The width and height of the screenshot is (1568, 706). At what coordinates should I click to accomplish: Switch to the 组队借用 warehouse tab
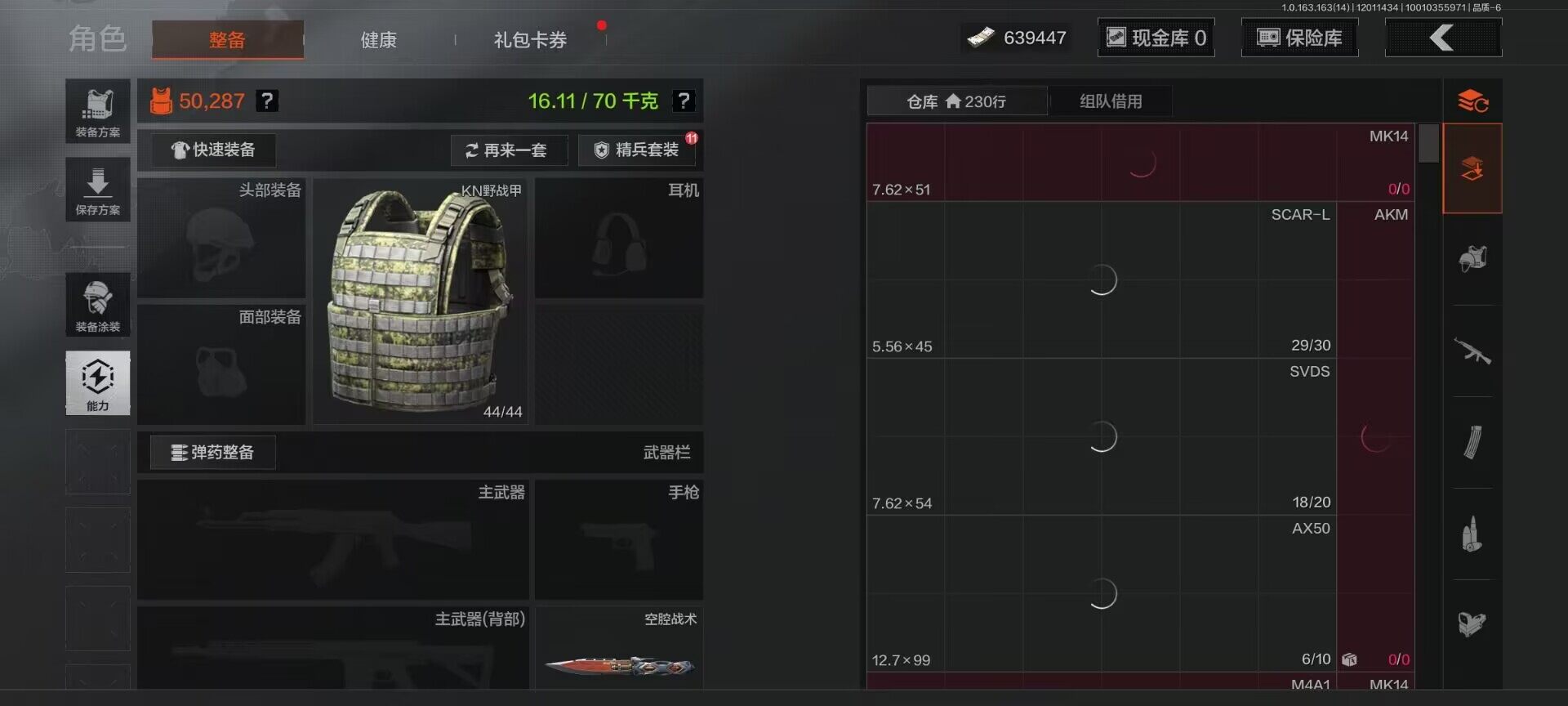click(1111, 101)
